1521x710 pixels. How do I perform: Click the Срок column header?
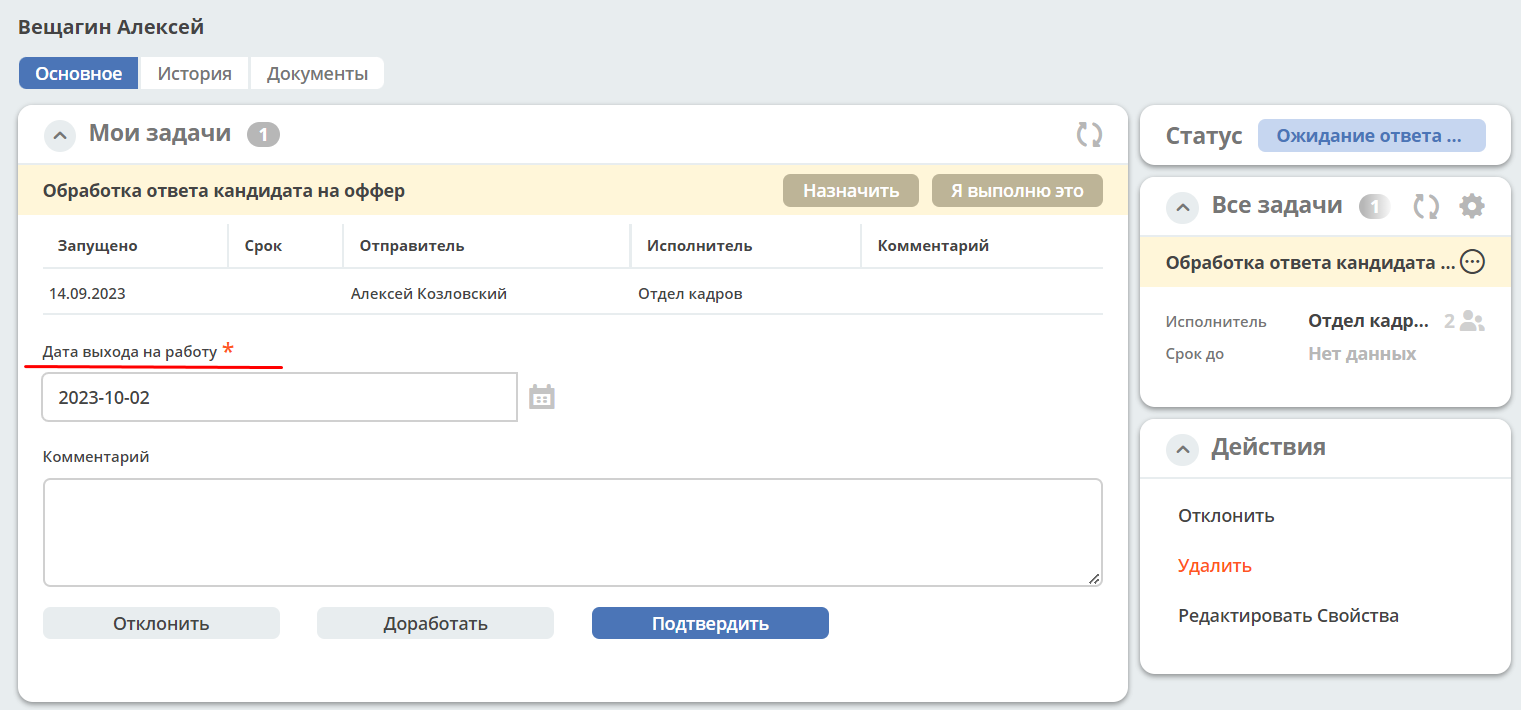click(x=263, y=245)
